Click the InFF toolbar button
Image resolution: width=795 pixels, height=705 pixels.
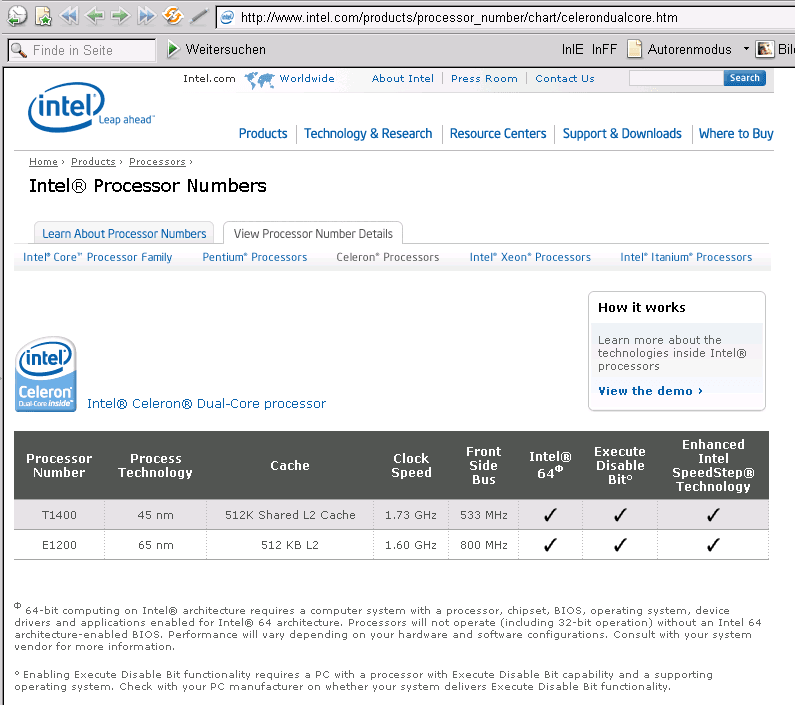coord(604,50)
